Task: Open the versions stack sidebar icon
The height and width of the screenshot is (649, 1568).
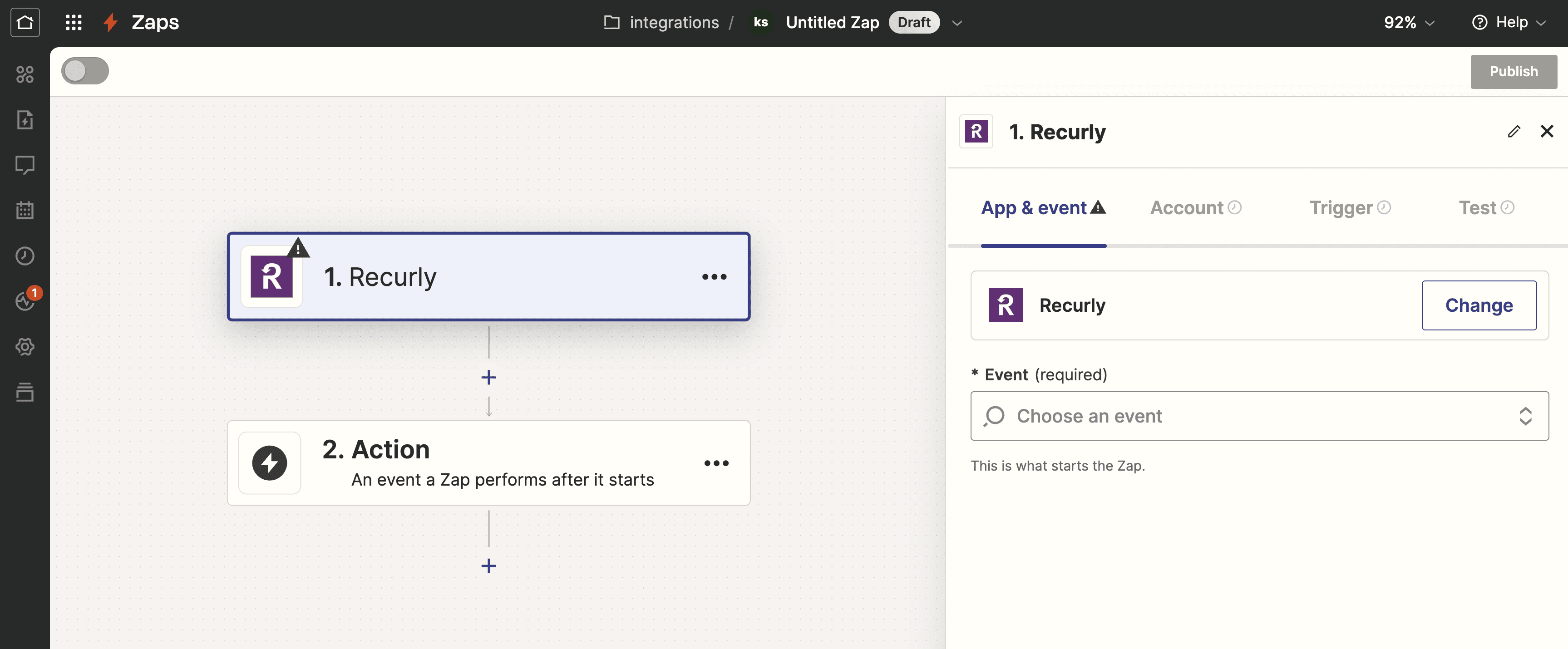Action: pyautogui.click(x=25, y=392)
